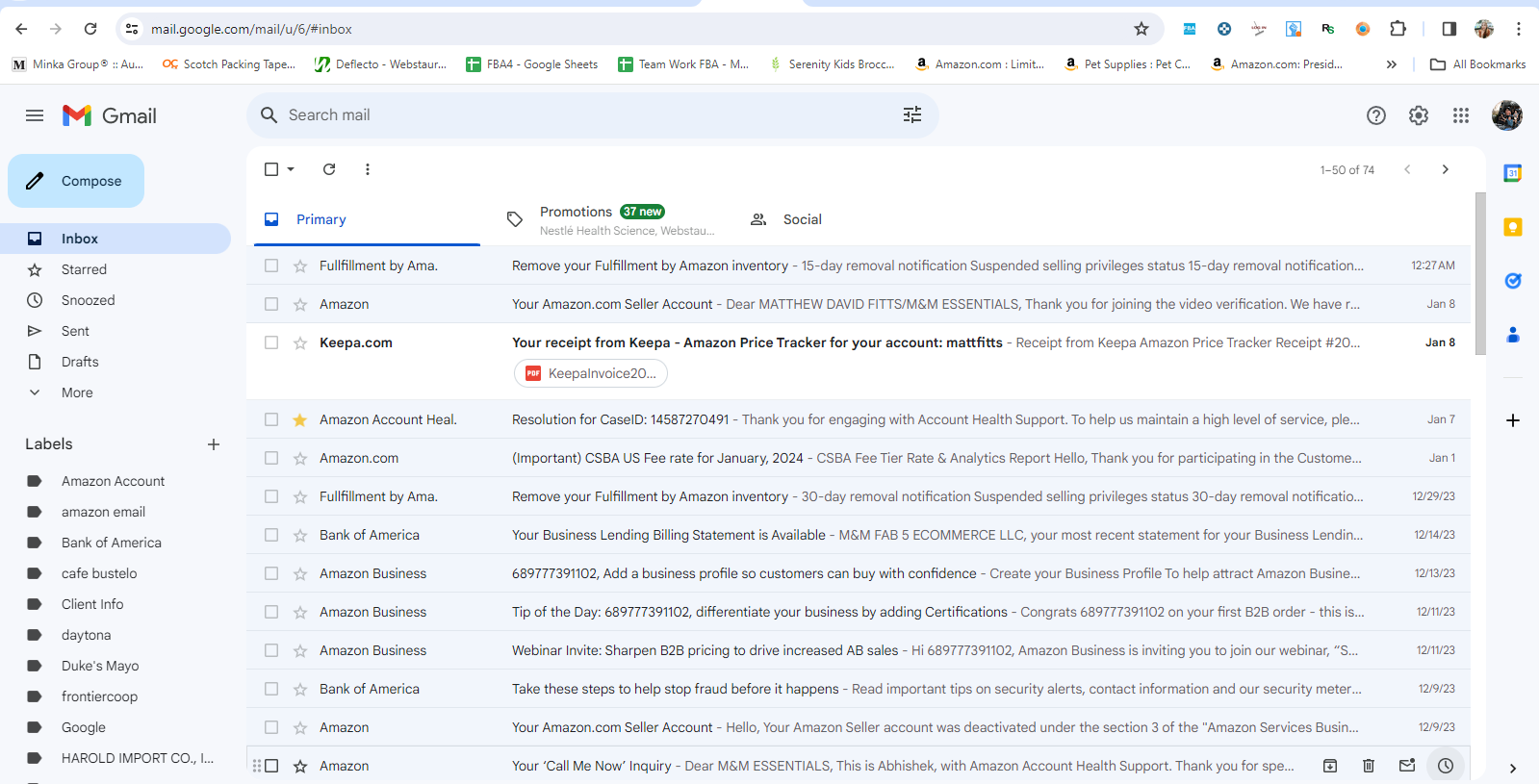The width and height of the screenshot is (1539, 784).
Task: Bookmark this page with the star icon
Action: [x=1141, y=29]
